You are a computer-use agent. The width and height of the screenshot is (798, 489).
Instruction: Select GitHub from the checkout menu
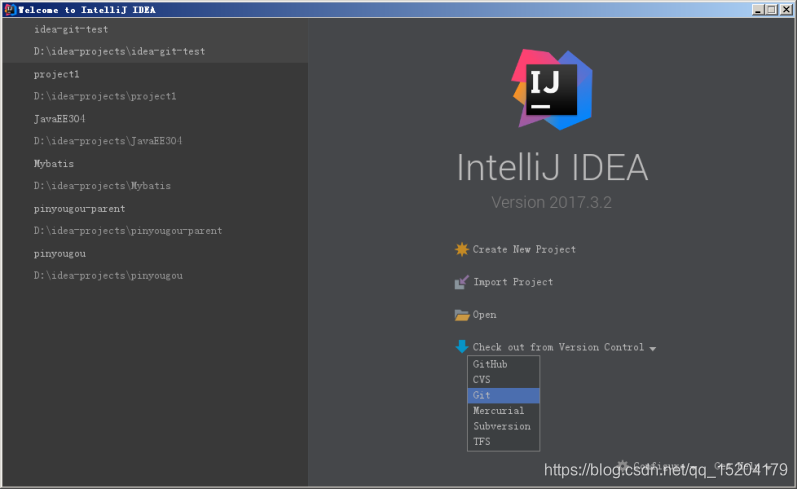coord(503,364)
